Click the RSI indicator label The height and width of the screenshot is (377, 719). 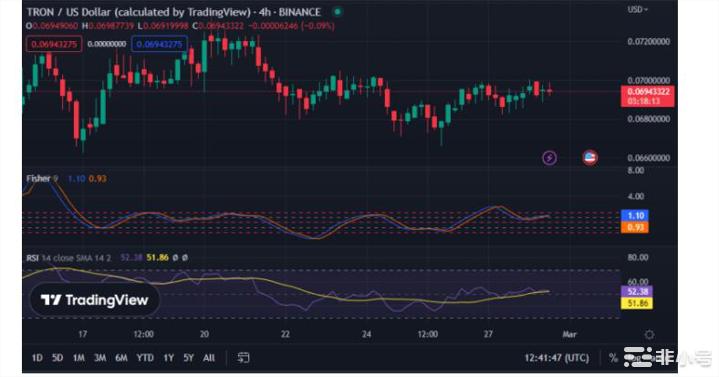(x=32, y=258)
